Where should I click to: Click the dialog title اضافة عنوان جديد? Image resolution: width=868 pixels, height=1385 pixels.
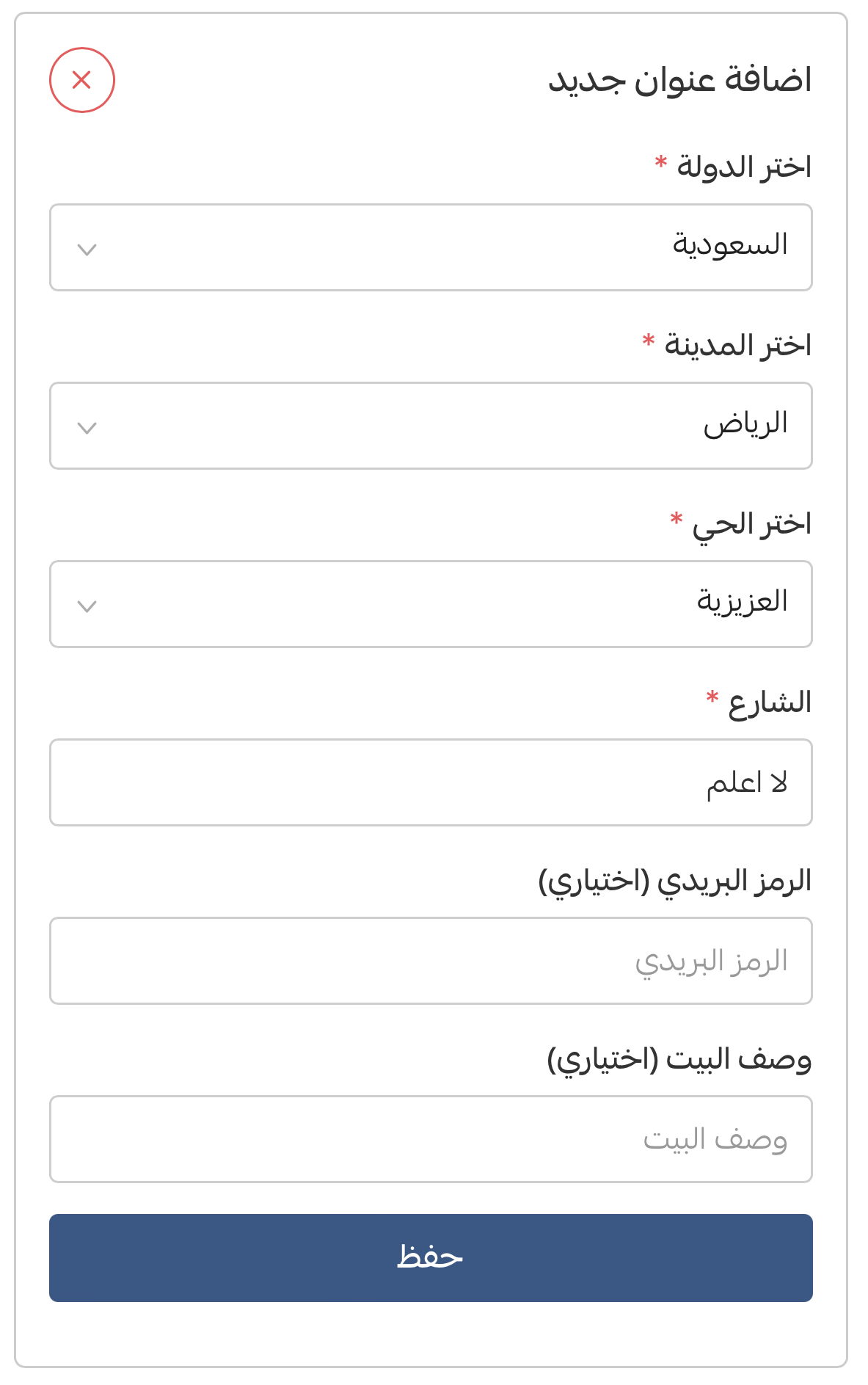680,80
